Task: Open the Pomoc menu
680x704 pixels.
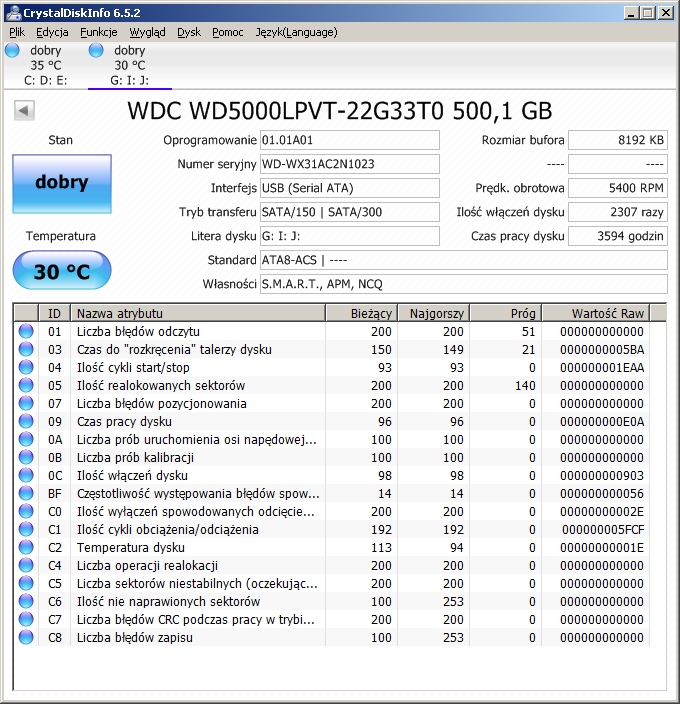Action: tap(228, 32)
